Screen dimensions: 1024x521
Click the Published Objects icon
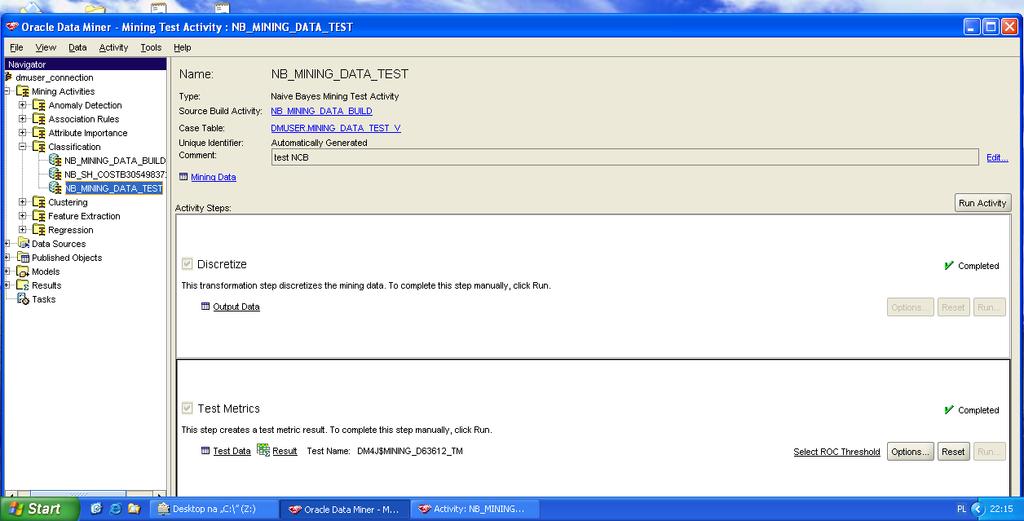[x=23, y=257]
